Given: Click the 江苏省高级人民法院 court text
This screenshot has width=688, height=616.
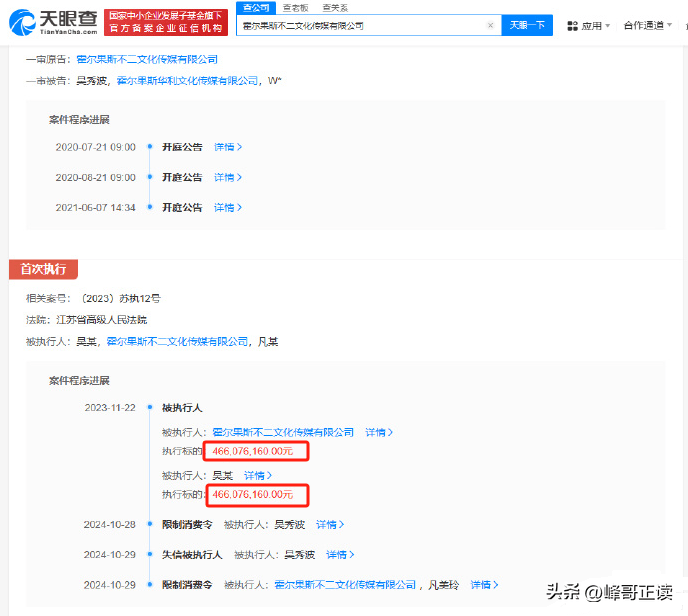Looking at the screenshot, I should (101, 320).
